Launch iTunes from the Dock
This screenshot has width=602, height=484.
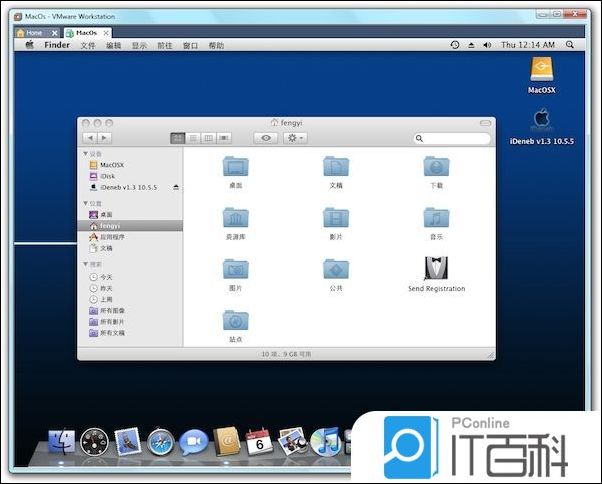tap(325, 441)
